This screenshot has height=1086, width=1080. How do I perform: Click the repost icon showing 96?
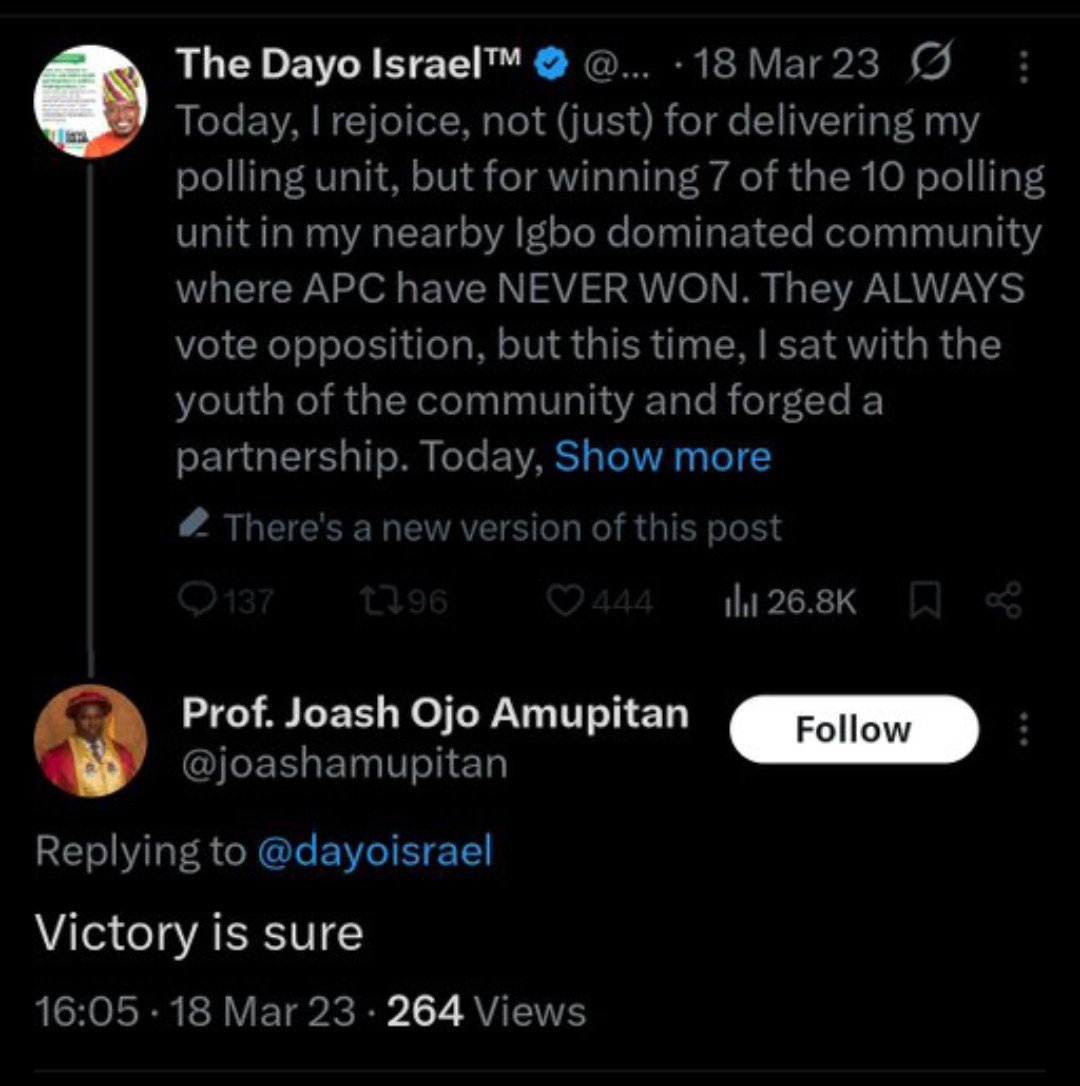pos(375,601)
